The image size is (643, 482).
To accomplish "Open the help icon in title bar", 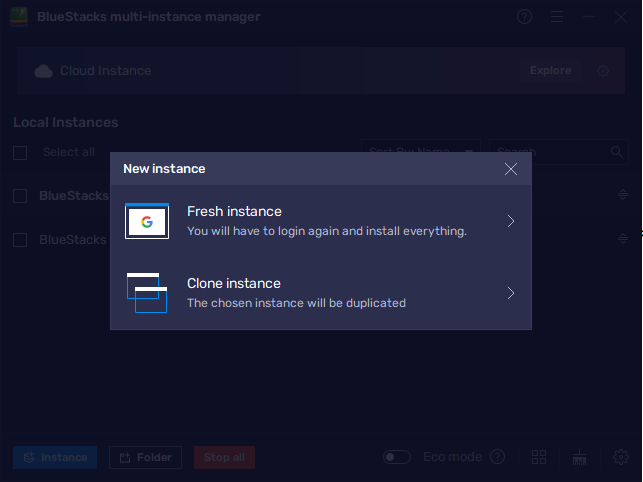I will (x=525, y=17).
